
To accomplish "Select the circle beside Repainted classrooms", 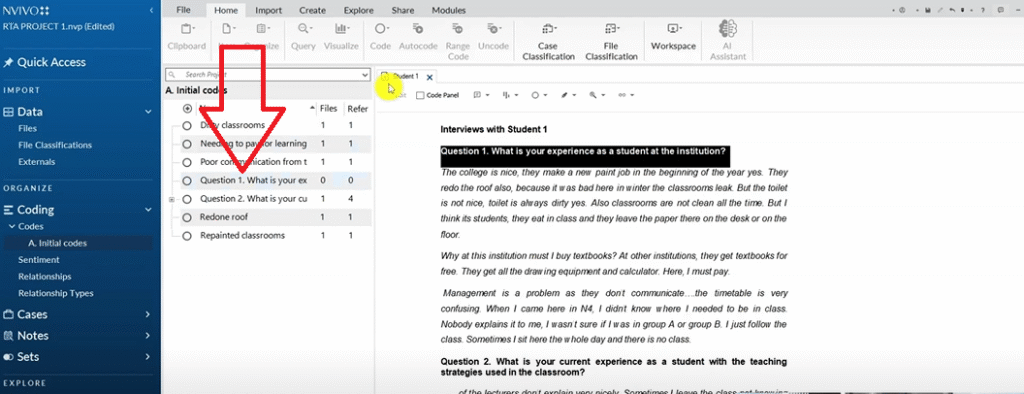I will [187, 235].
